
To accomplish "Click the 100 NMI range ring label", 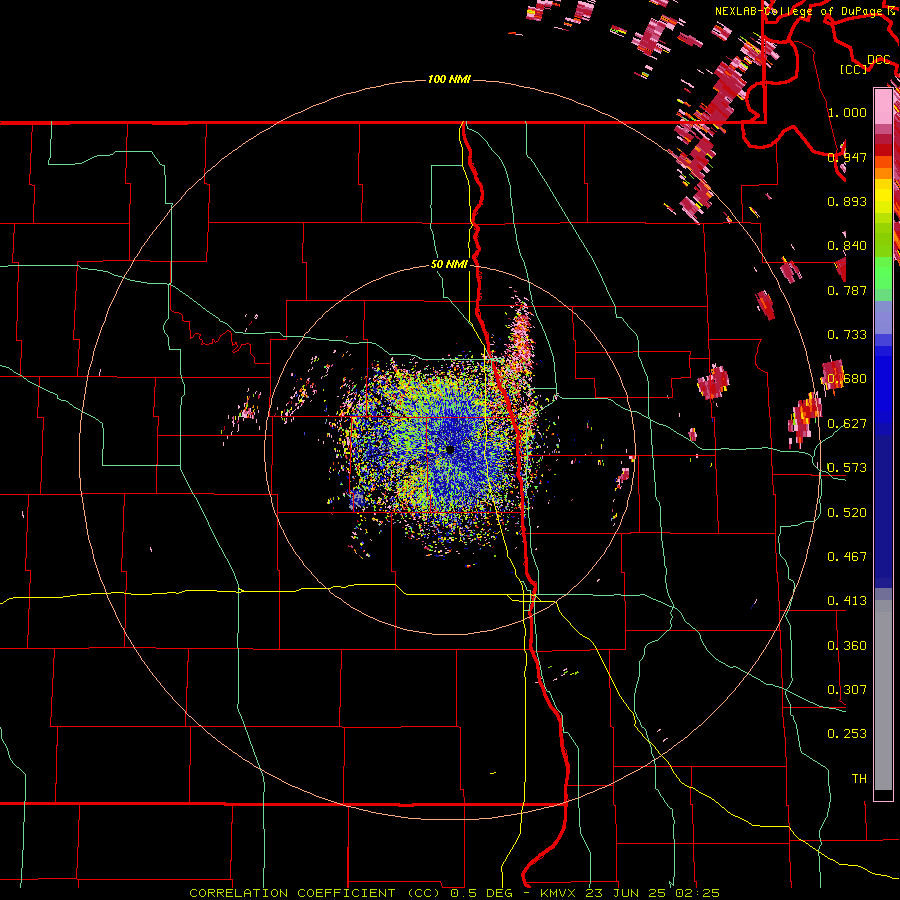I will click(x=449, y=79).
